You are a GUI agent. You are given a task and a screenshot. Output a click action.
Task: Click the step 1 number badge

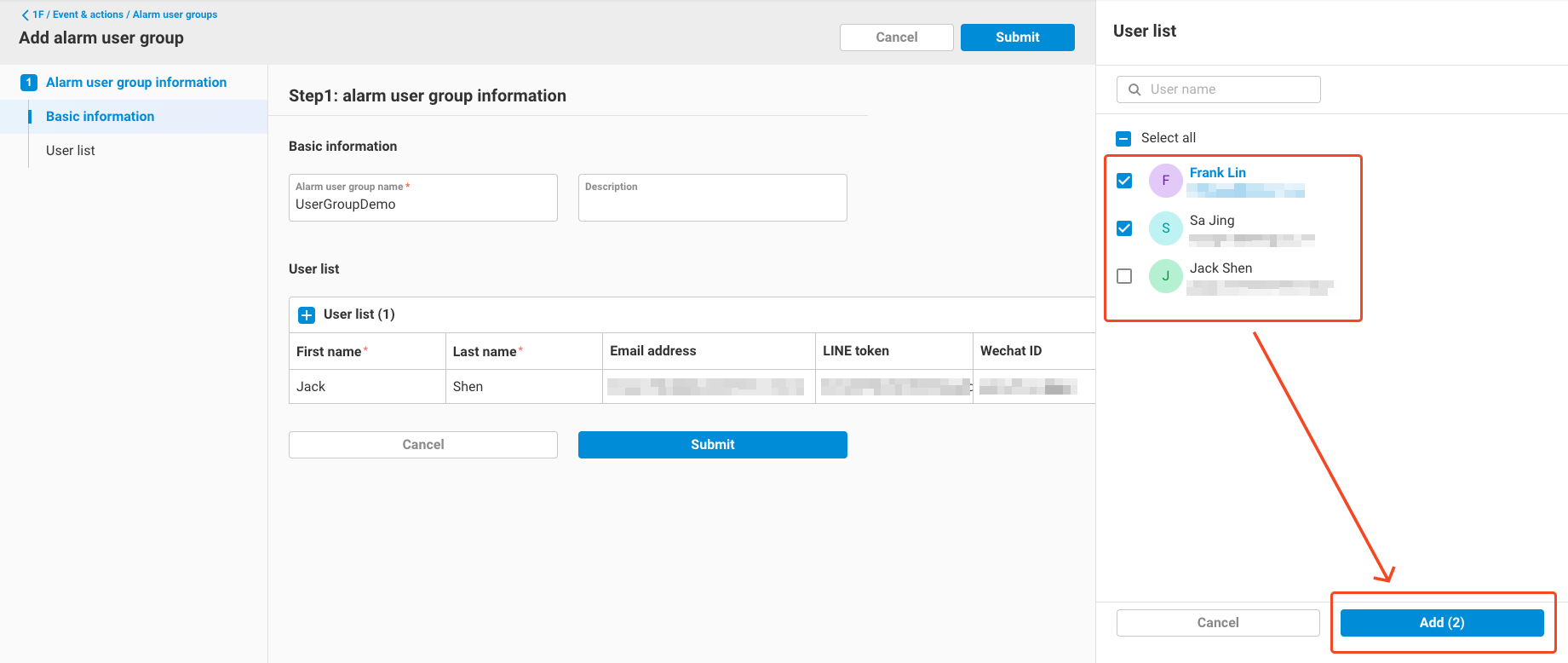29,83
